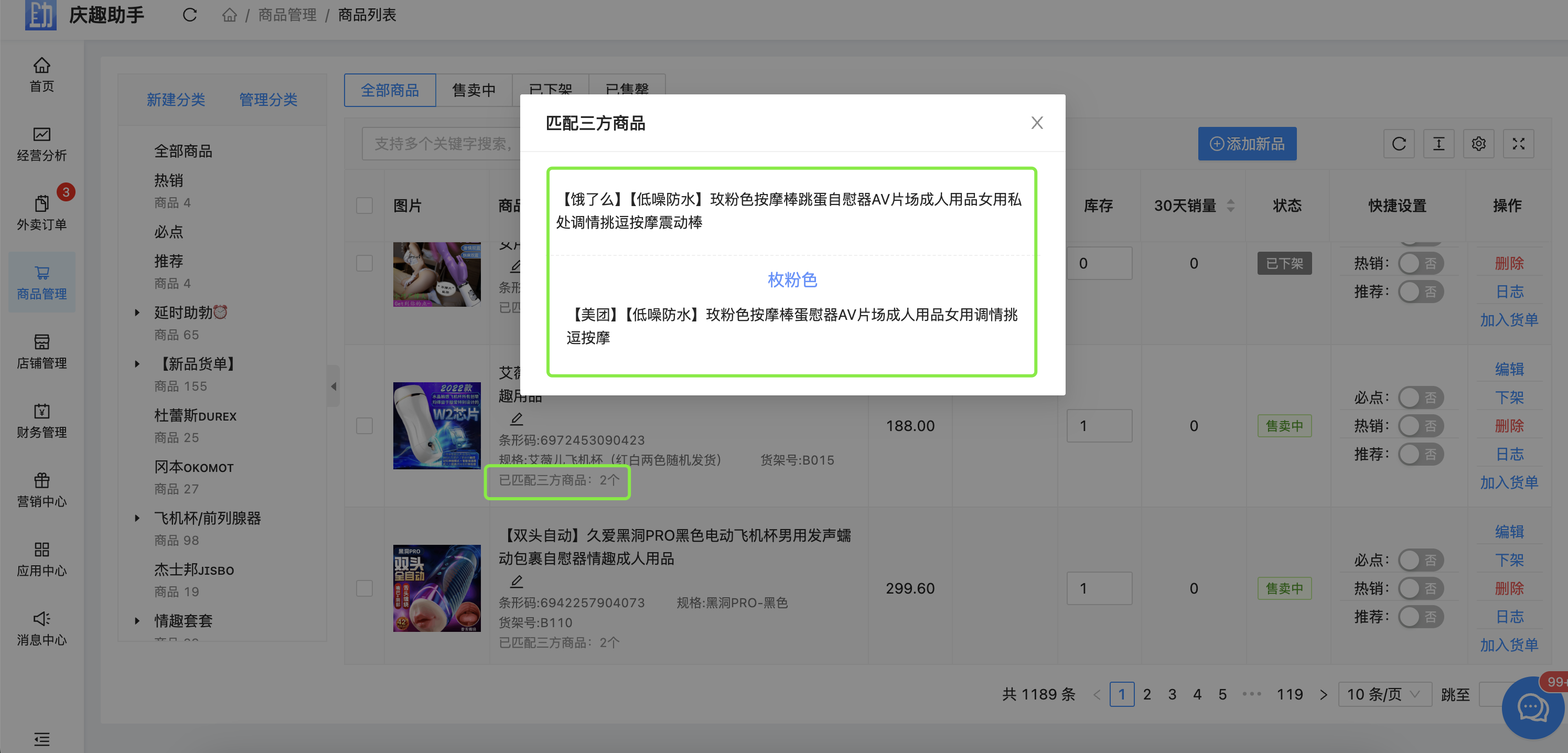Go to 店铺管理 in sidebar

[x=41, y=351]
